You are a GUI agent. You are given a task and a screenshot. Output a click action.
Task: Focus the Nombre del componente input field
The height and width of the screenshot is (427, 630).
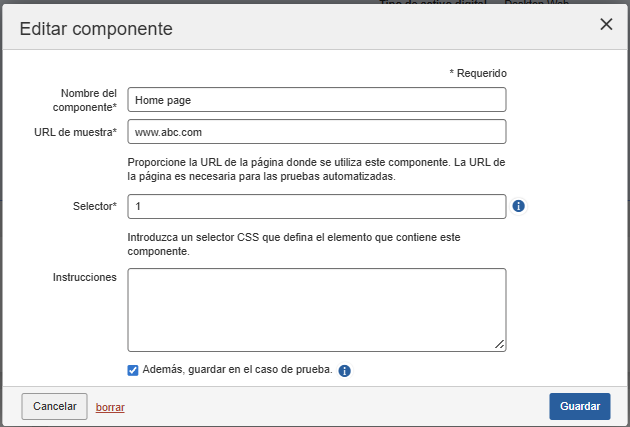[x=316, y=100]
